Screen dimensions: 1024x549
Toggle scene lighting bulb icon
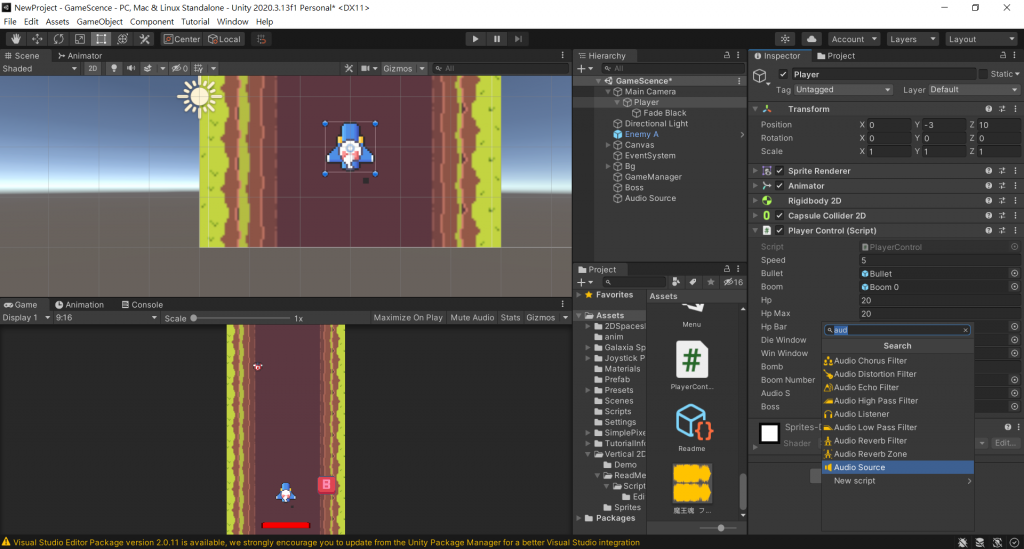(114, 69)
